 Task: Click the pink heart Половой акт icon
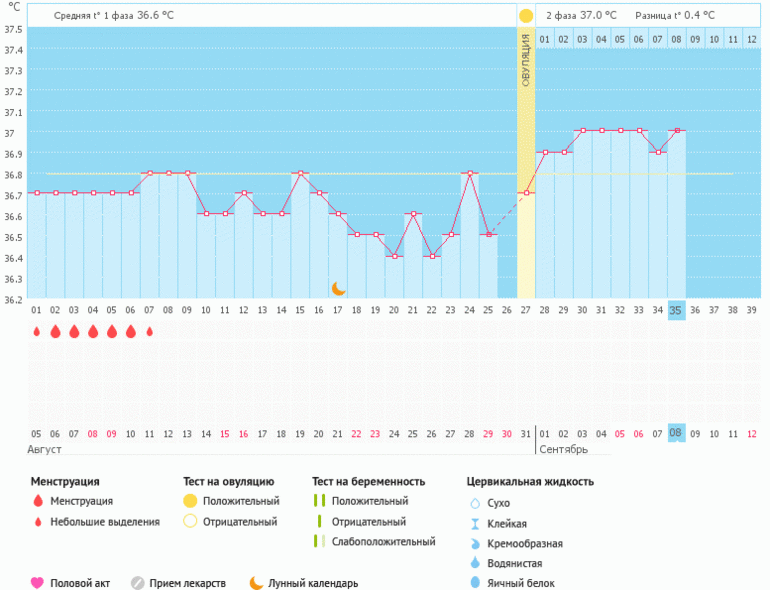pyautogui.click(x=37, y=583)
